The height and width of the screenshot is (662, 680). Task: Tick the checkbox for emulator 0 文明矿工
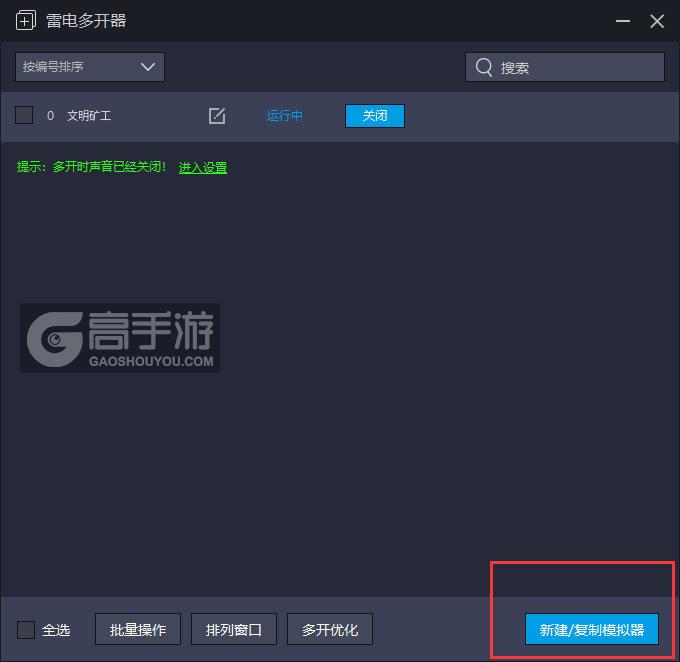(24, 115)
